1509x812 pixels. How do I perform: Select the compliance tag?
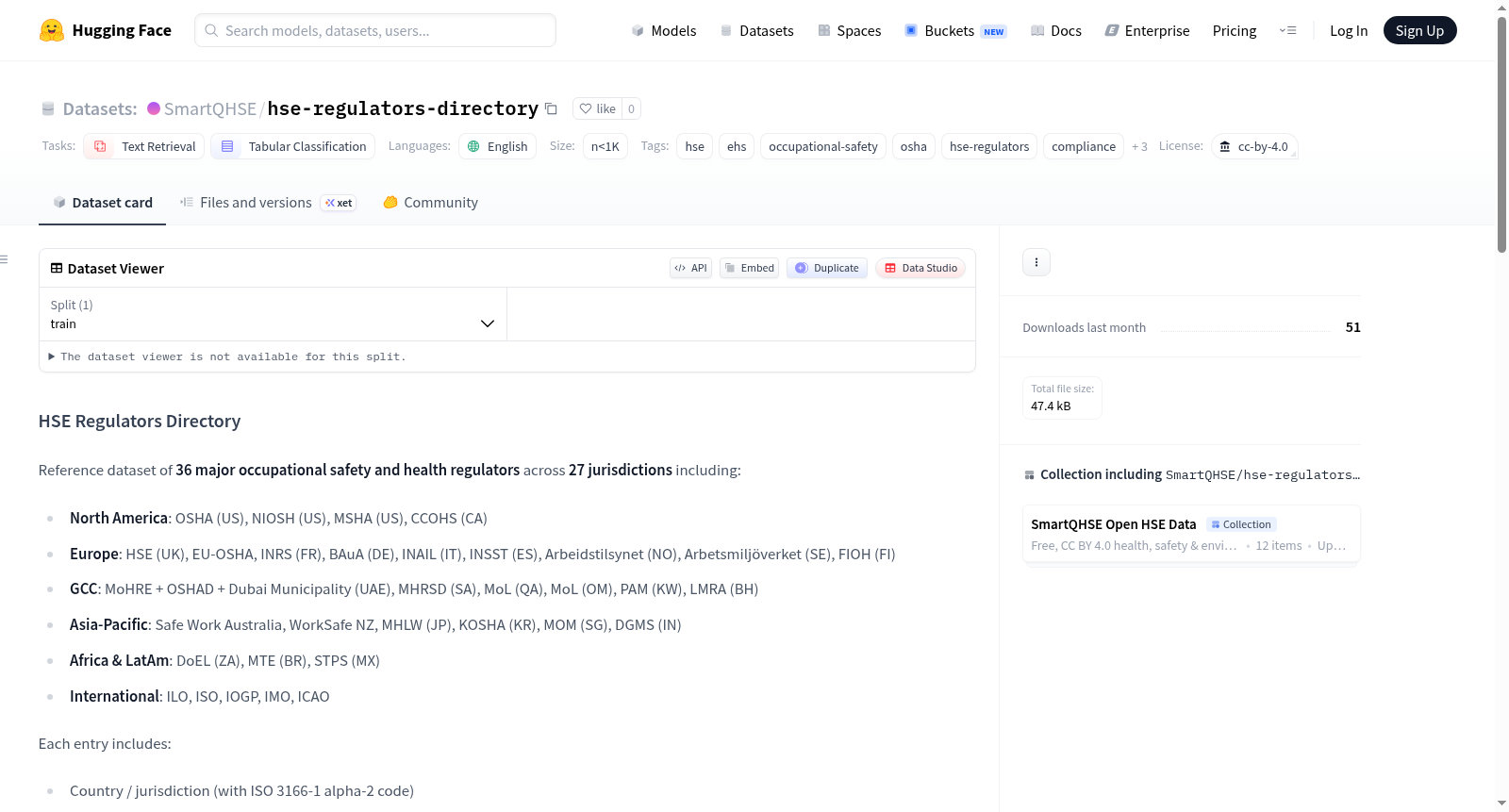point(1084,146)
